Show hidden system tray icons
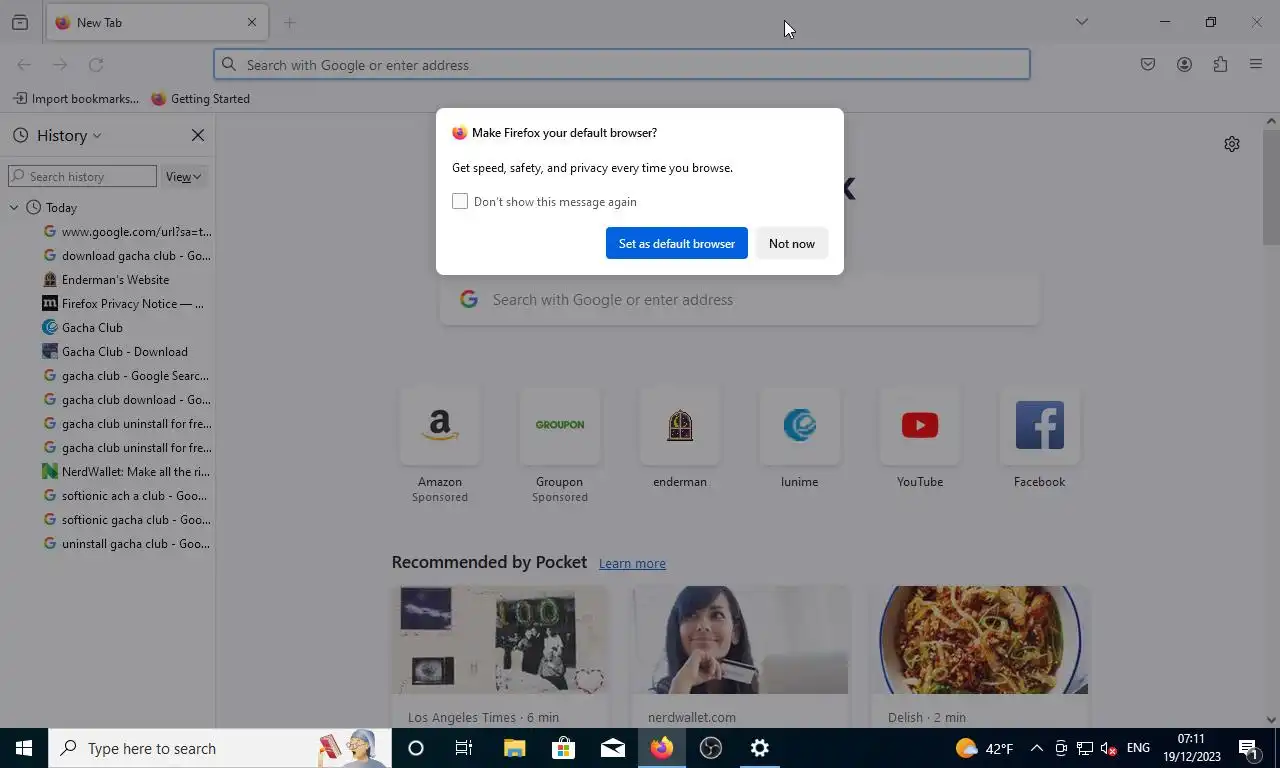Viewport: 1280px width, 768px height. tap(1036, 748)
